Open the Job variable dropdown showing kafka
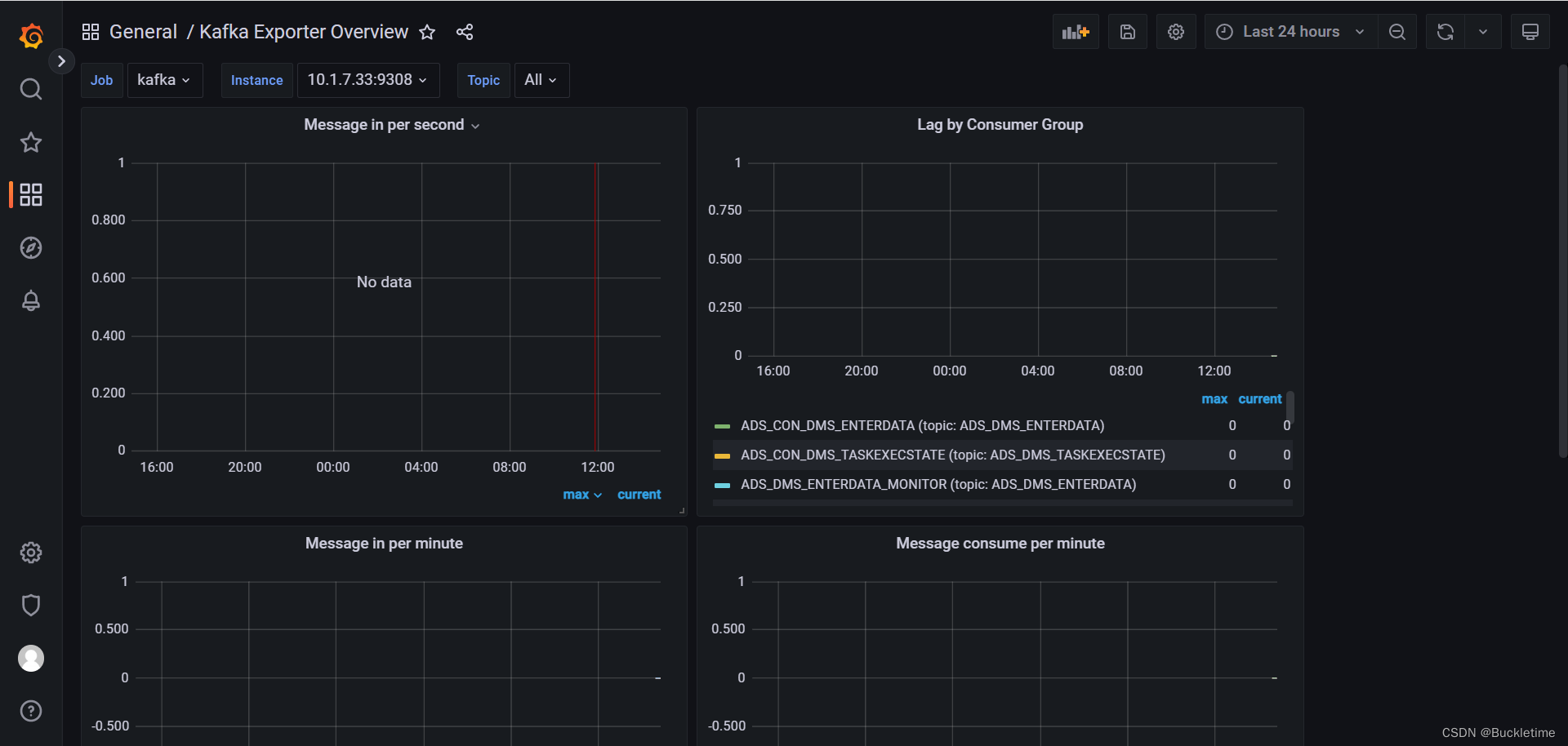 tap(165, 80)
